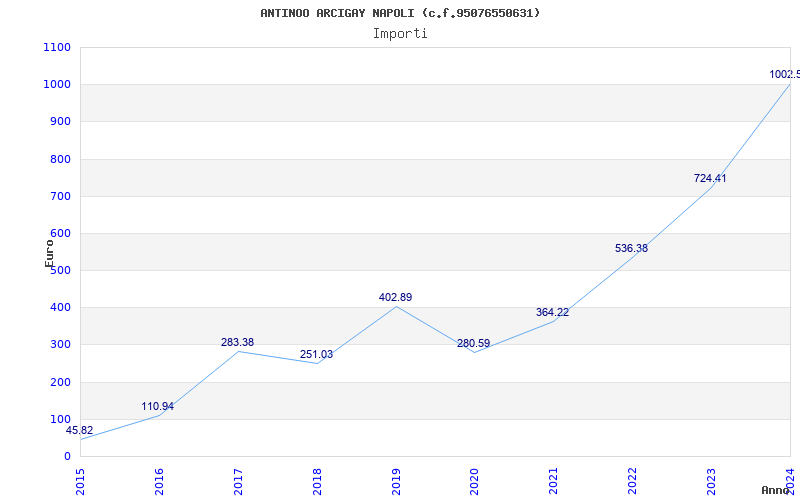Click the 2022 x-axis tick label
Viewport: 800px width, 500px height.
[x=633, y=482]
